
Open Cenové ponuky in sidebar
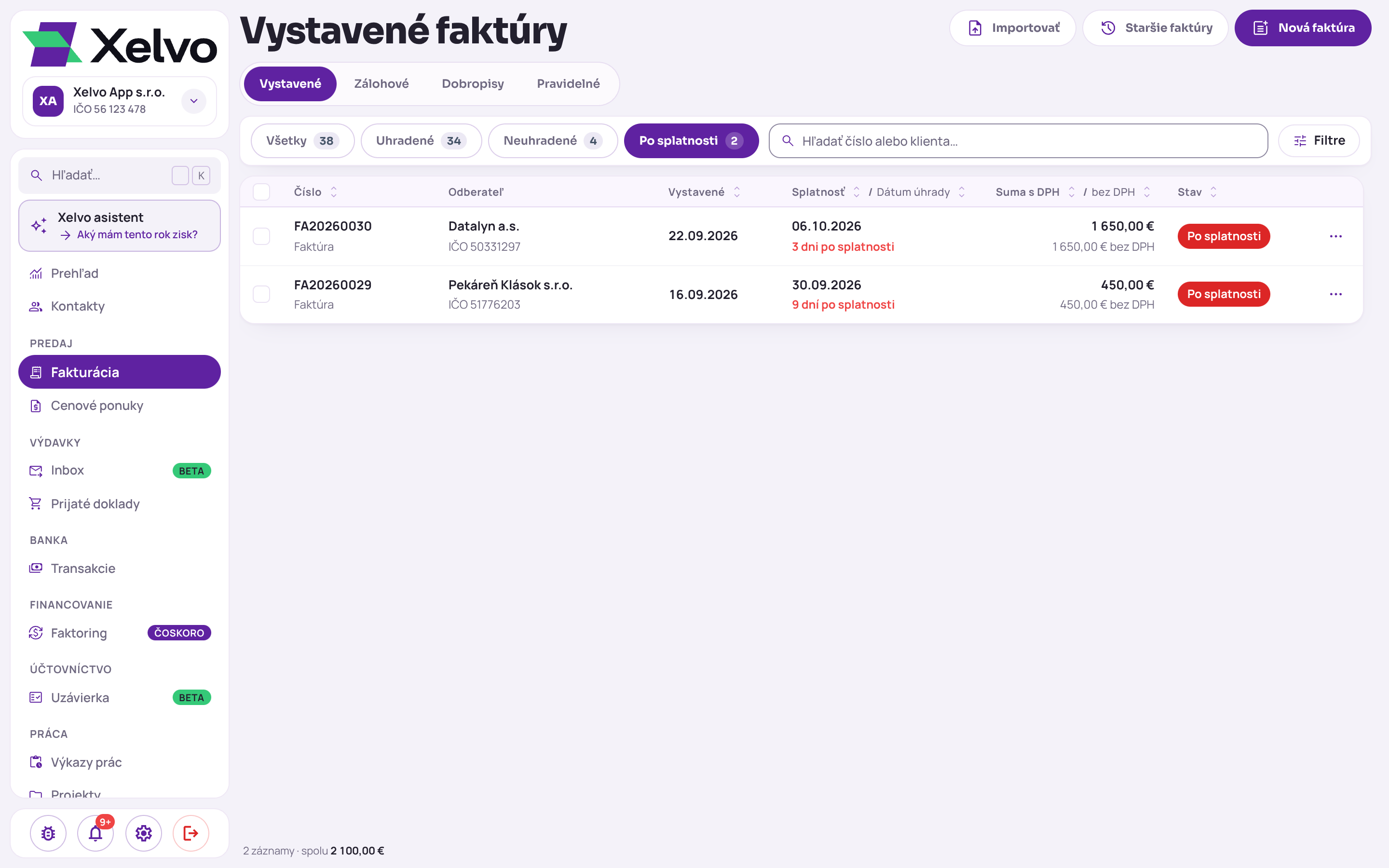click(x=120, y=405)
